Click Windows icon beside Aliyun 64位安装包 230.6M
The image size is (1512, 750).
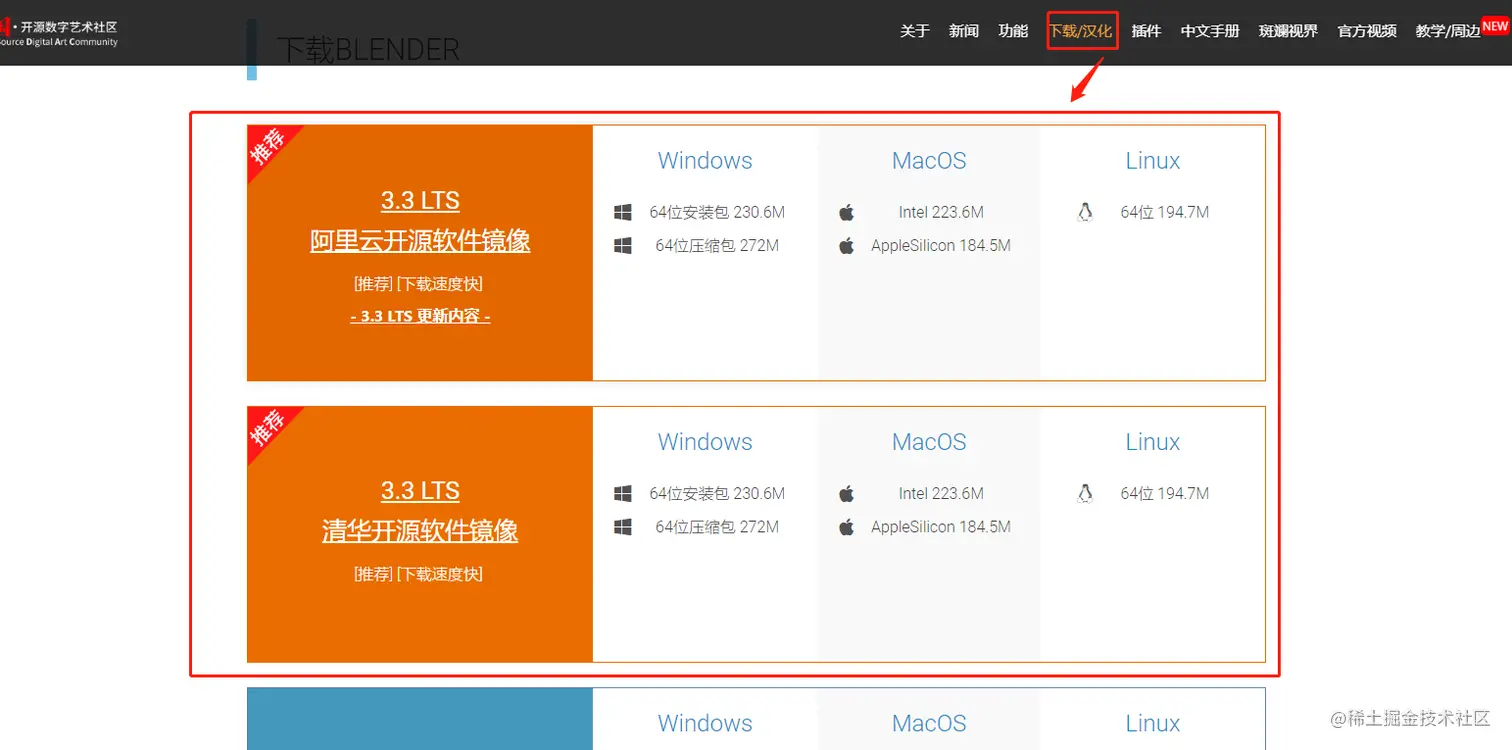pyautogui.click(x=623, y=212)
